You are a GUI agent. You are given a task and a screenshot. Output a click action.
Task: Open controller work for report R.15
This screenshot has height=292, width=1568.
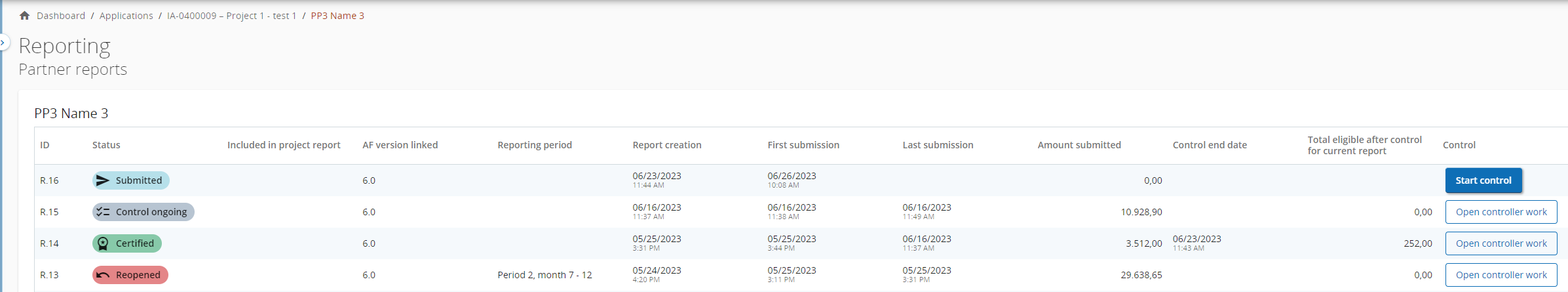click(x=1501, y=212)
